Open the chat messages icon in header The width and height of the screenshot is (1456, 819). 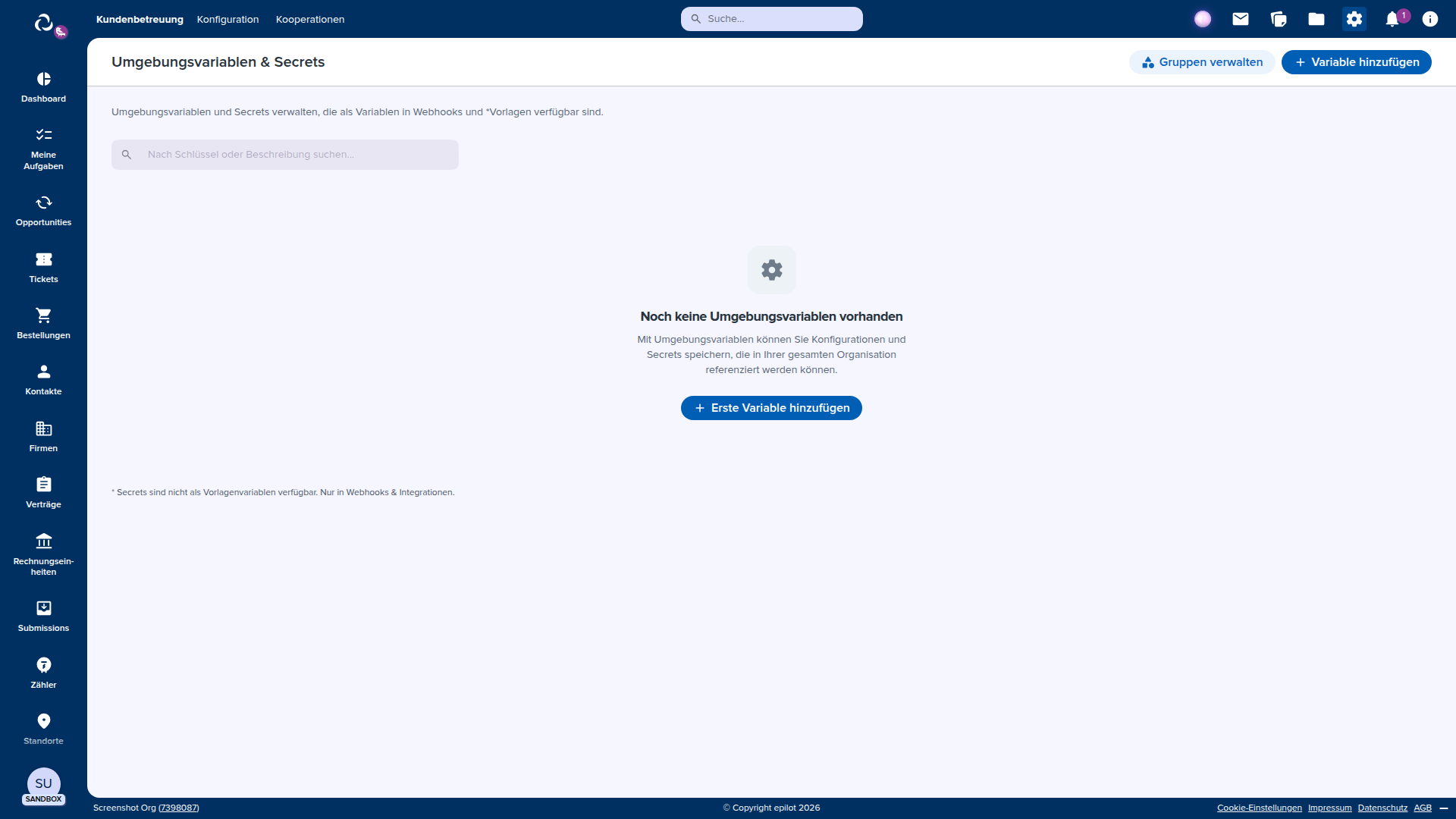click(1279, 19)
